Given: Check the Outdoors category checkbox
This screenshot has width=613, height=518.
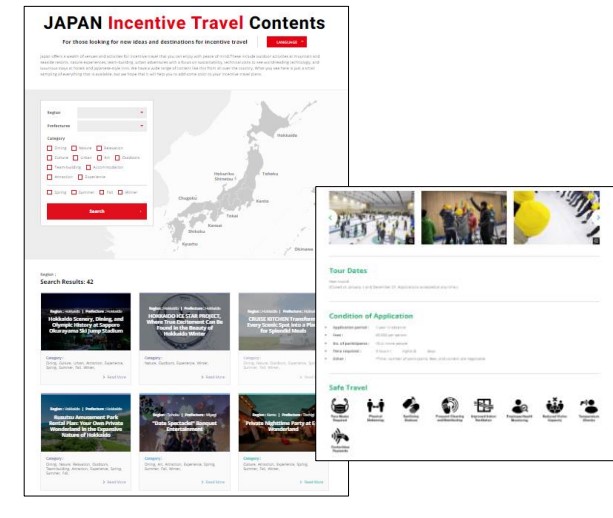Looking at the screenshot, I should pyautogui.click(x=117, y=158).
